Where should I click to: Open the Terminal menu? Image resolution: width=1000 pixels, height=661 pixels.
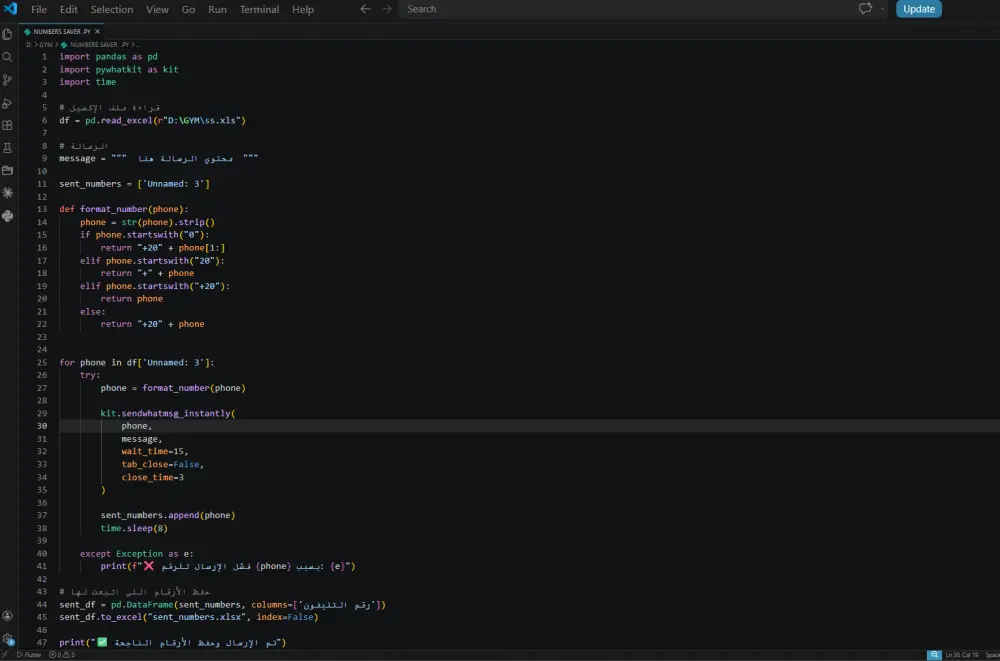coord(260,9)
